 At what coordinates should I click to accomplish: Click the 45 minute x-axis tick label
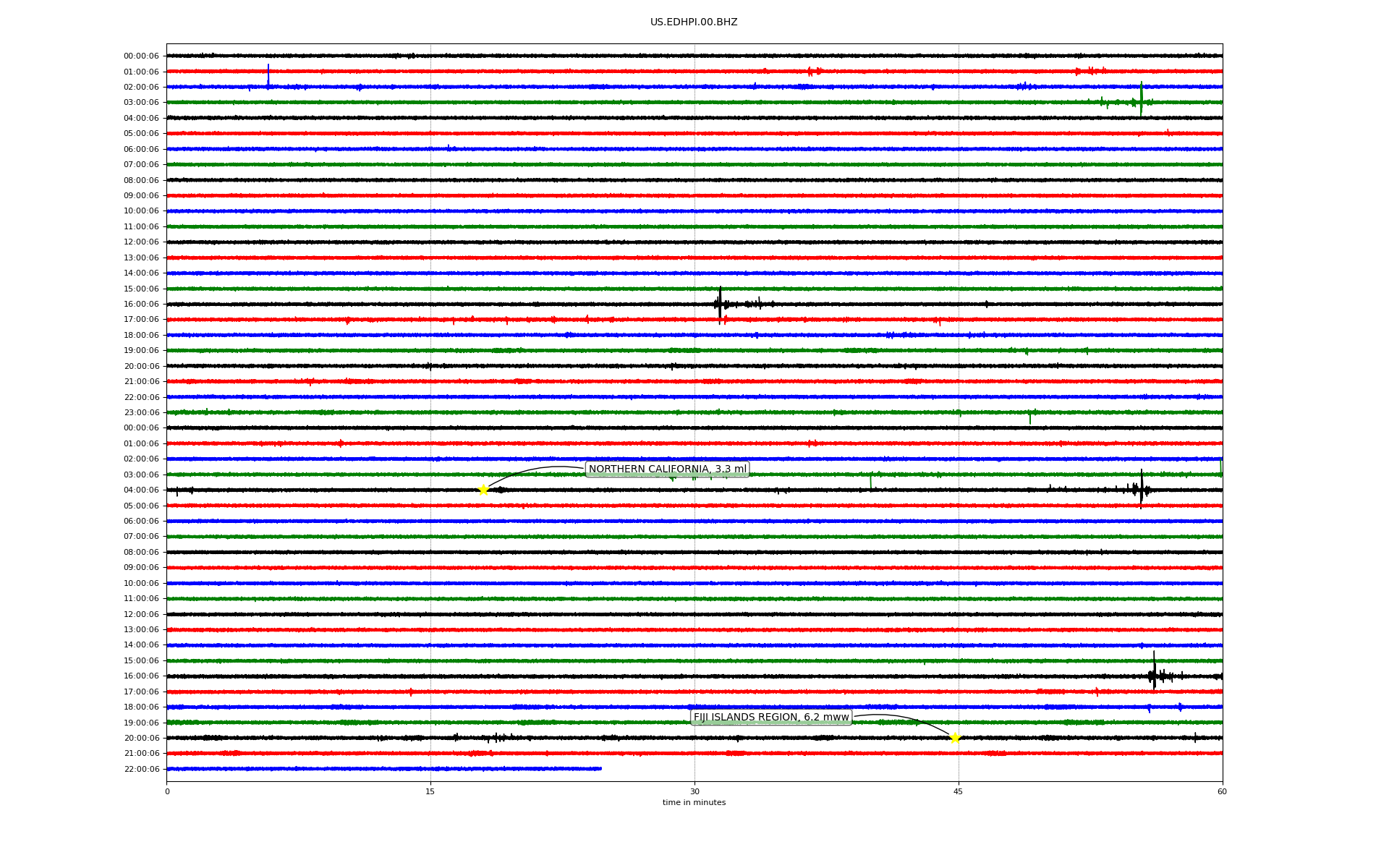coord(959,791)
